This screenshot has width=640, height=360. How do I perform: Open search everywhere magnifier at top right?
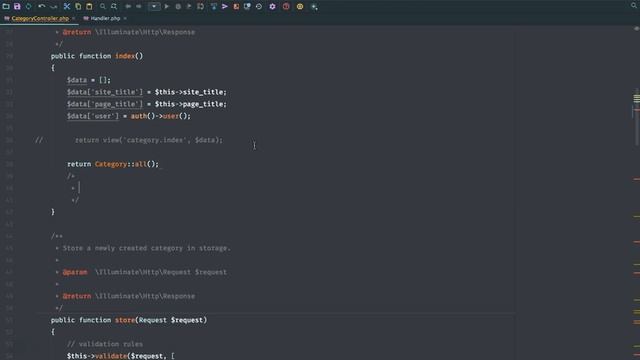634,6
